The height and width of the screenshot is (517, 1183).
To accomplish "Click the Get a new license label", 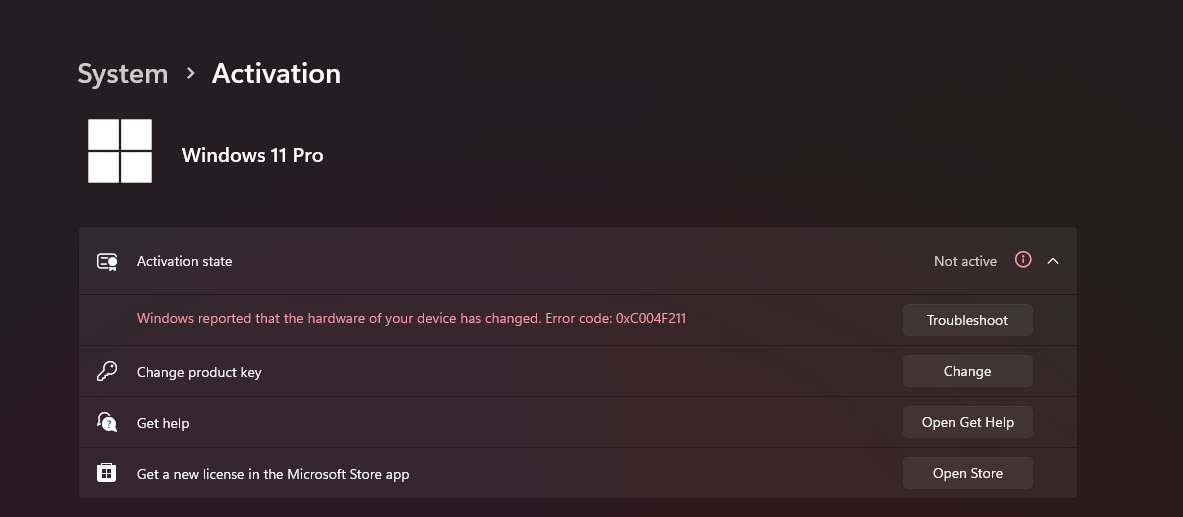I will [x=273, y=475].
